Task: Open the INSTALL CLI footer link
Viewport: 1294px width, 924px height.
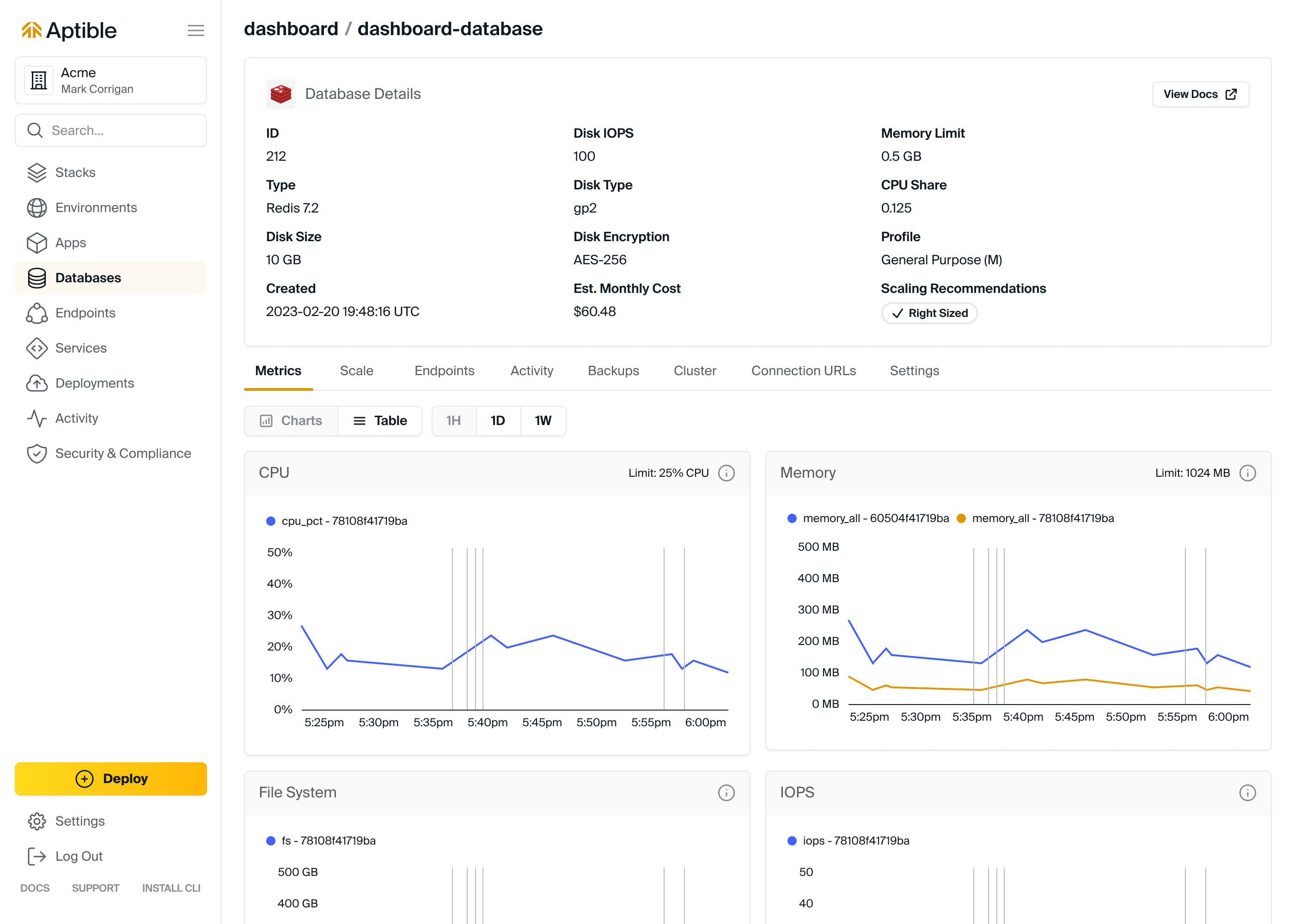Action: pos(171,888)
